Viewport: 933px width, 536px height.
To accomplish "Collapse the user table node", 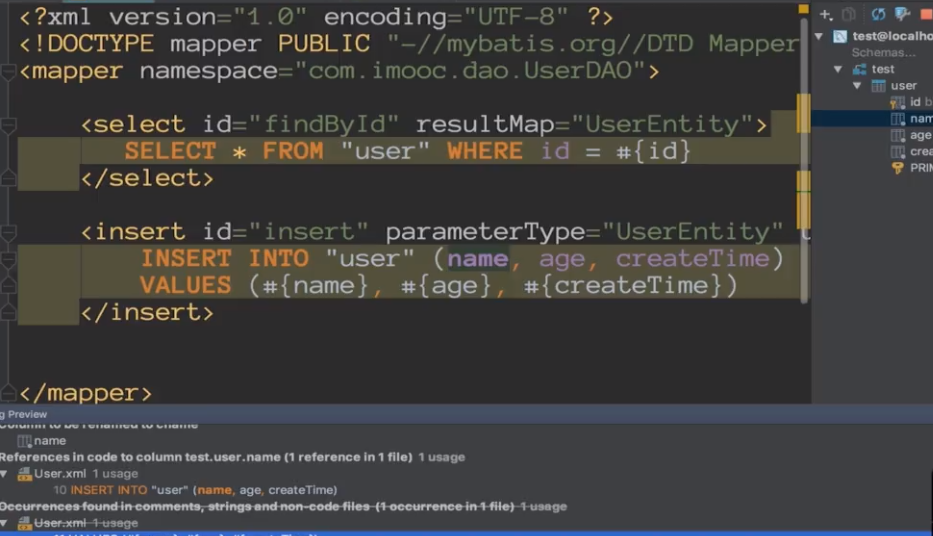I will coord(857,86).
